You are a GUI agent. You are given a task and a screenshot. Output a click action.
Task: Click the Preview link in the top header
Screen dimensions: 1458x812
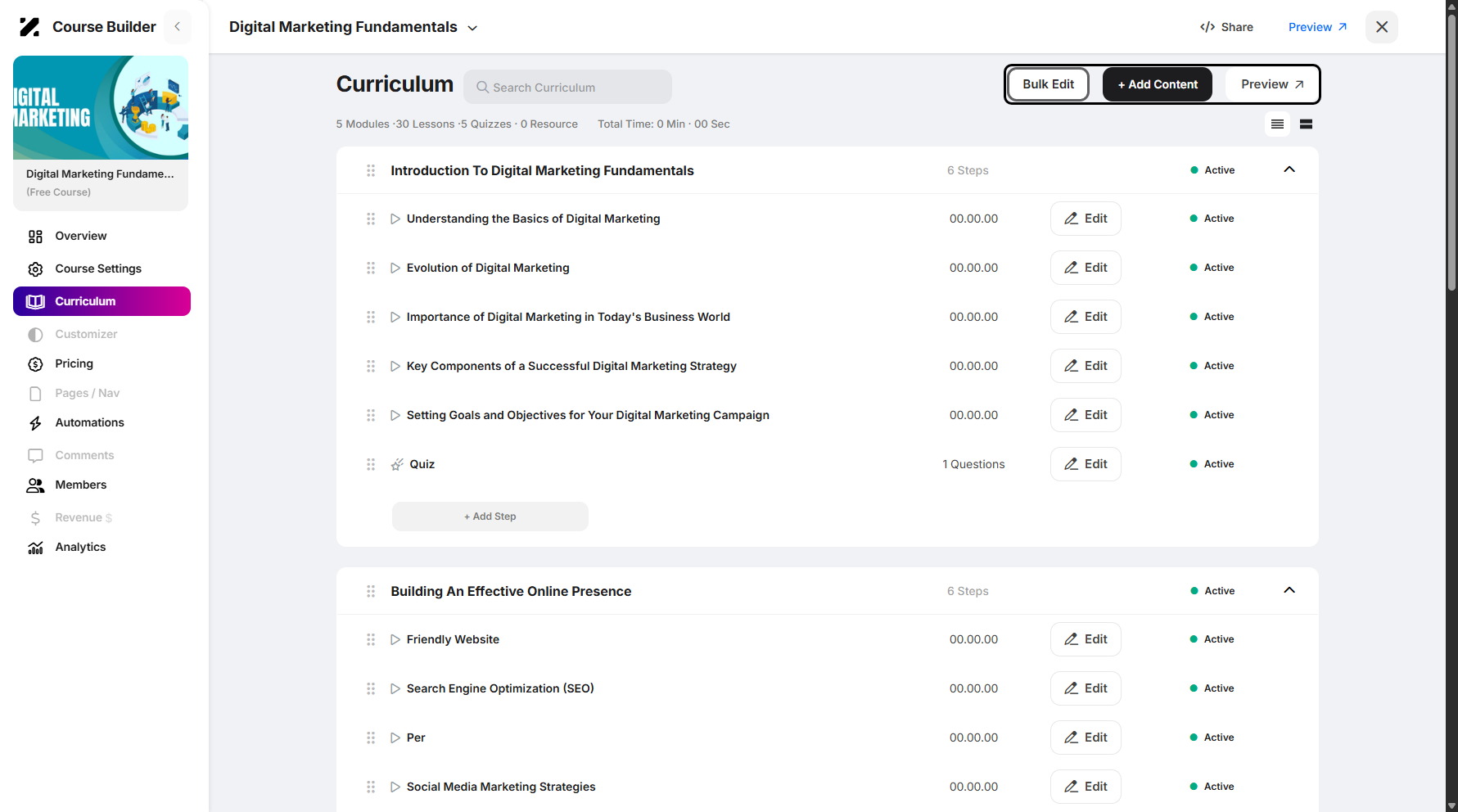(1317, 27)
